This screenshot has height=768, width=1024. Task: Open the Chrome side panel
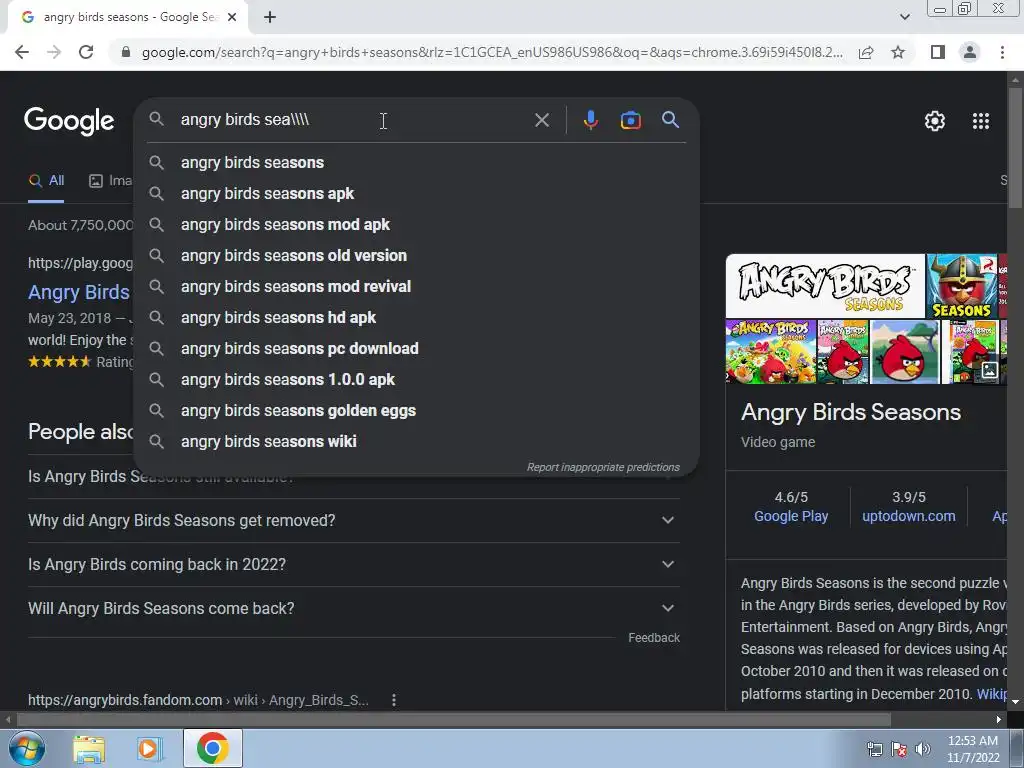[938, 52]
